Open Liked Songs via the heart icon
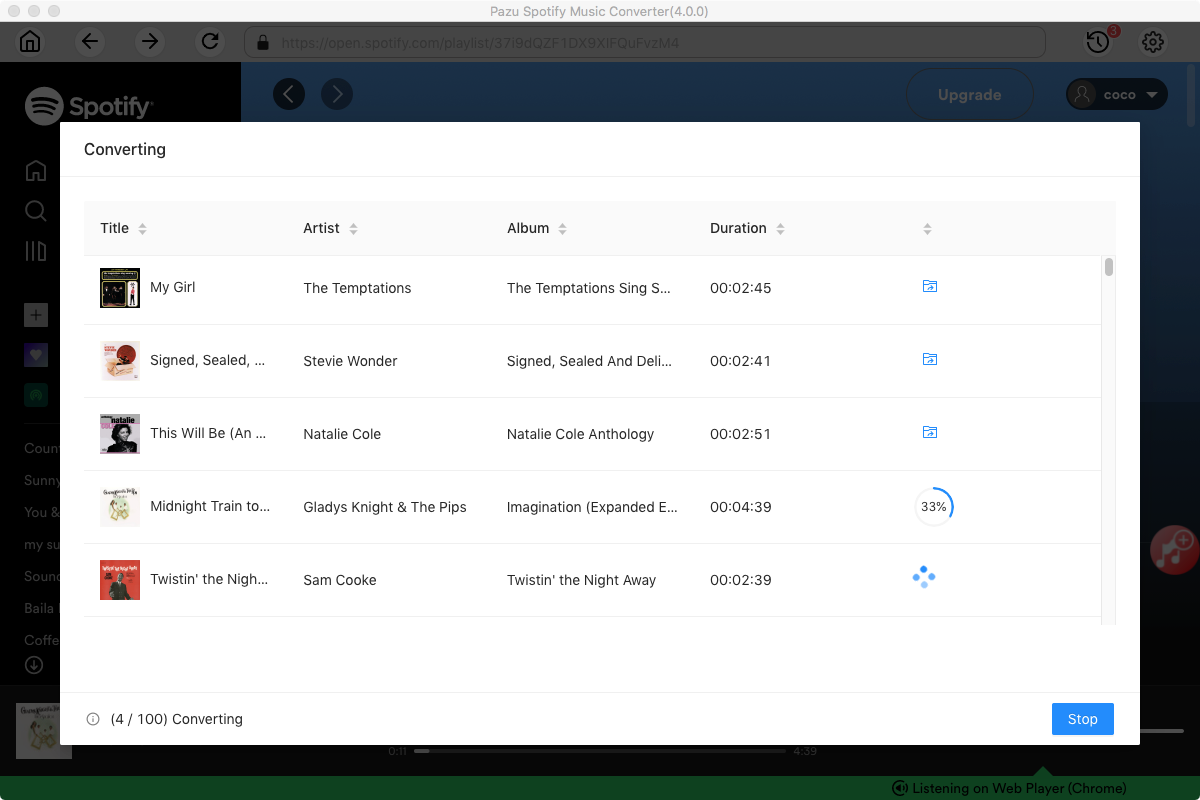 click(35, 354)
